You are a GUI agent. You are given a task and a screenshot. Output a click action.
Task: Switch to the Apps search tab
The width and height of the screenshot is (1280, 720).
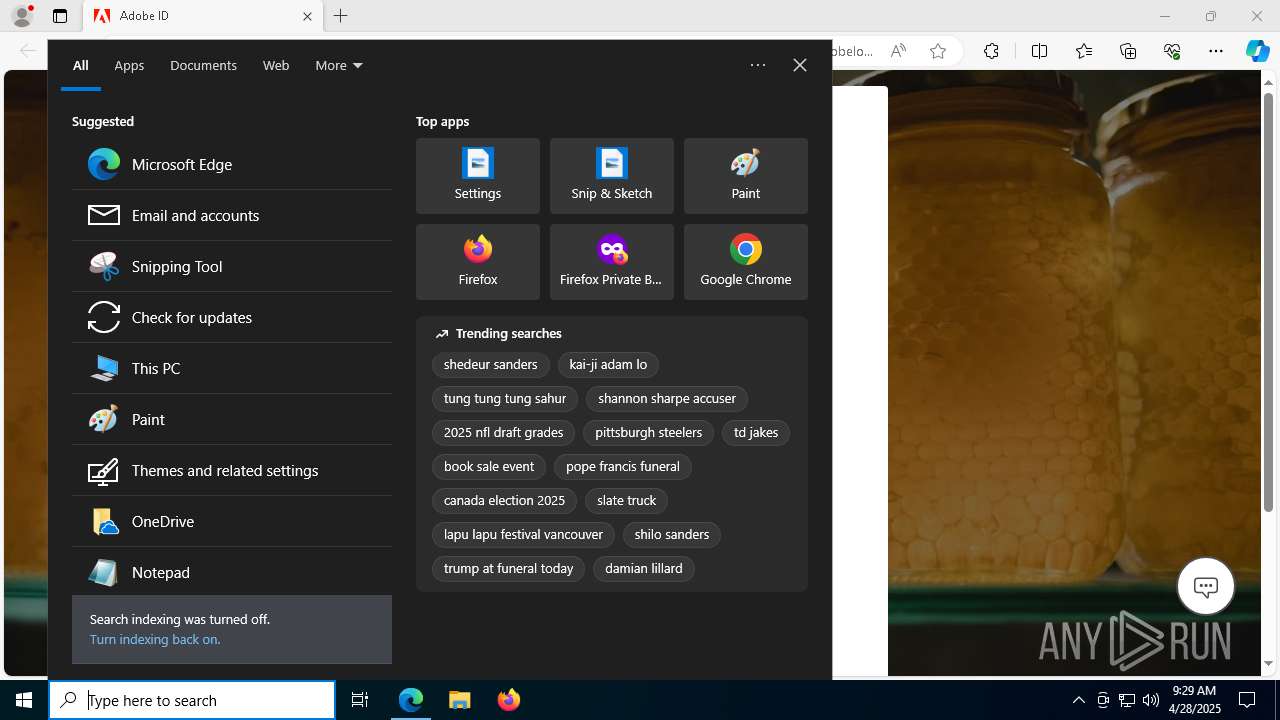pos(129,65)
